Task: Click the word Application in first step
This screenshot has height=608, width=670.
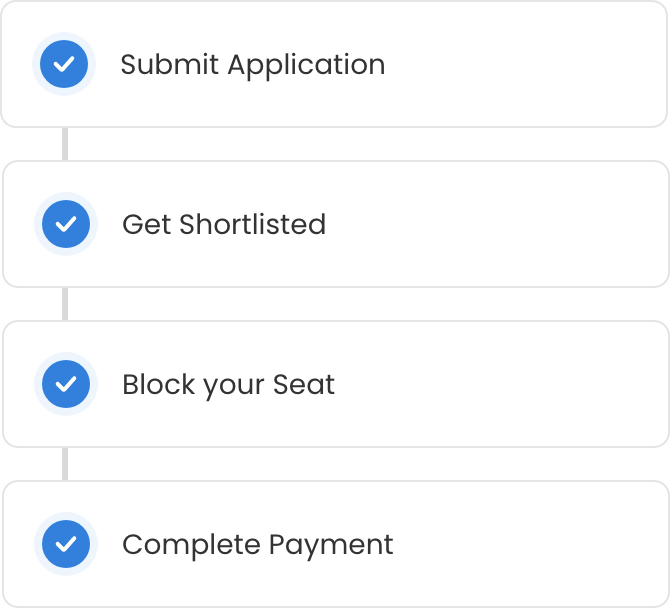Action: (x=306, y=66)
